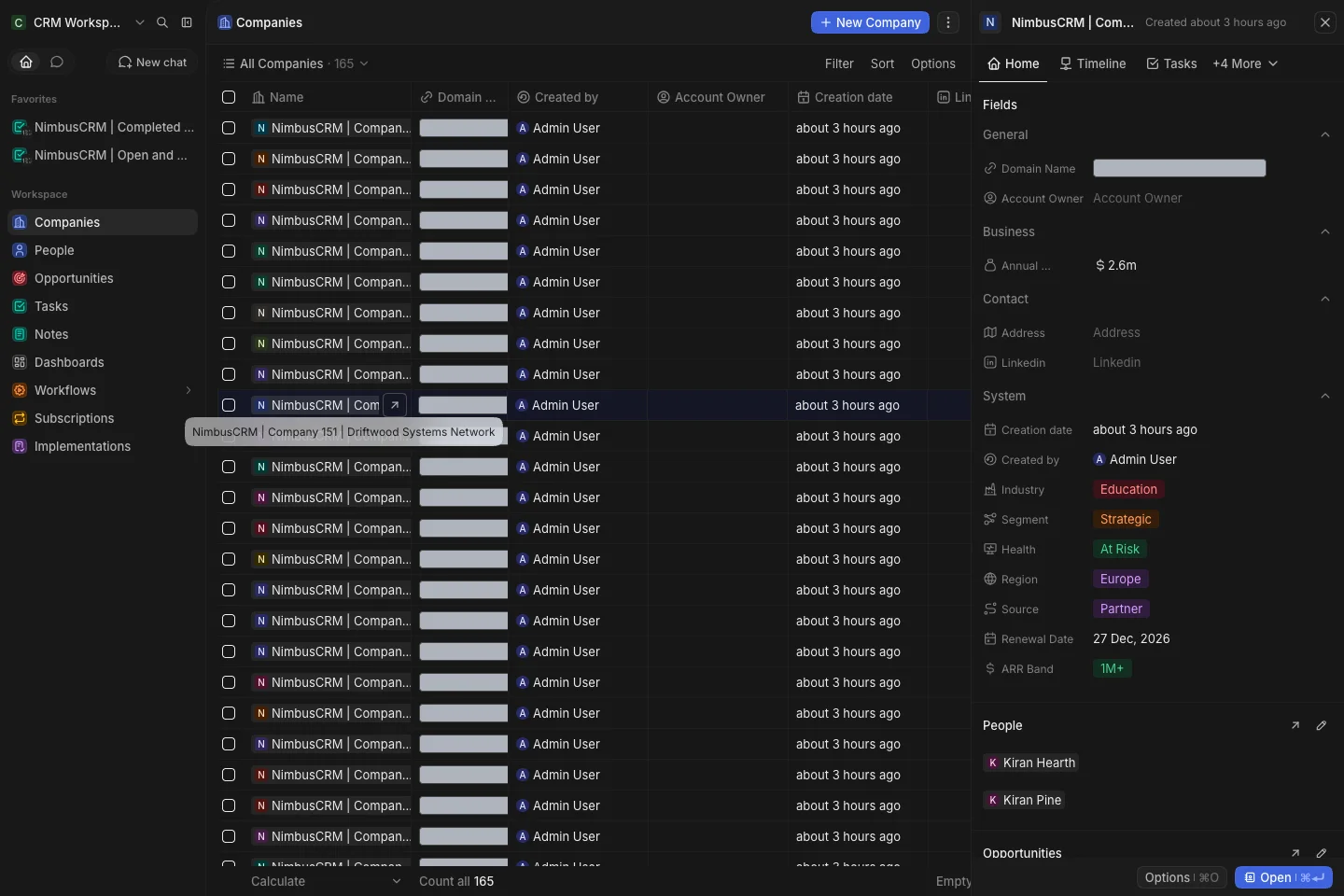This screenshot has width=1344, height=896.
Task: Select the Company 151 row checkbox
Action: 229,405
